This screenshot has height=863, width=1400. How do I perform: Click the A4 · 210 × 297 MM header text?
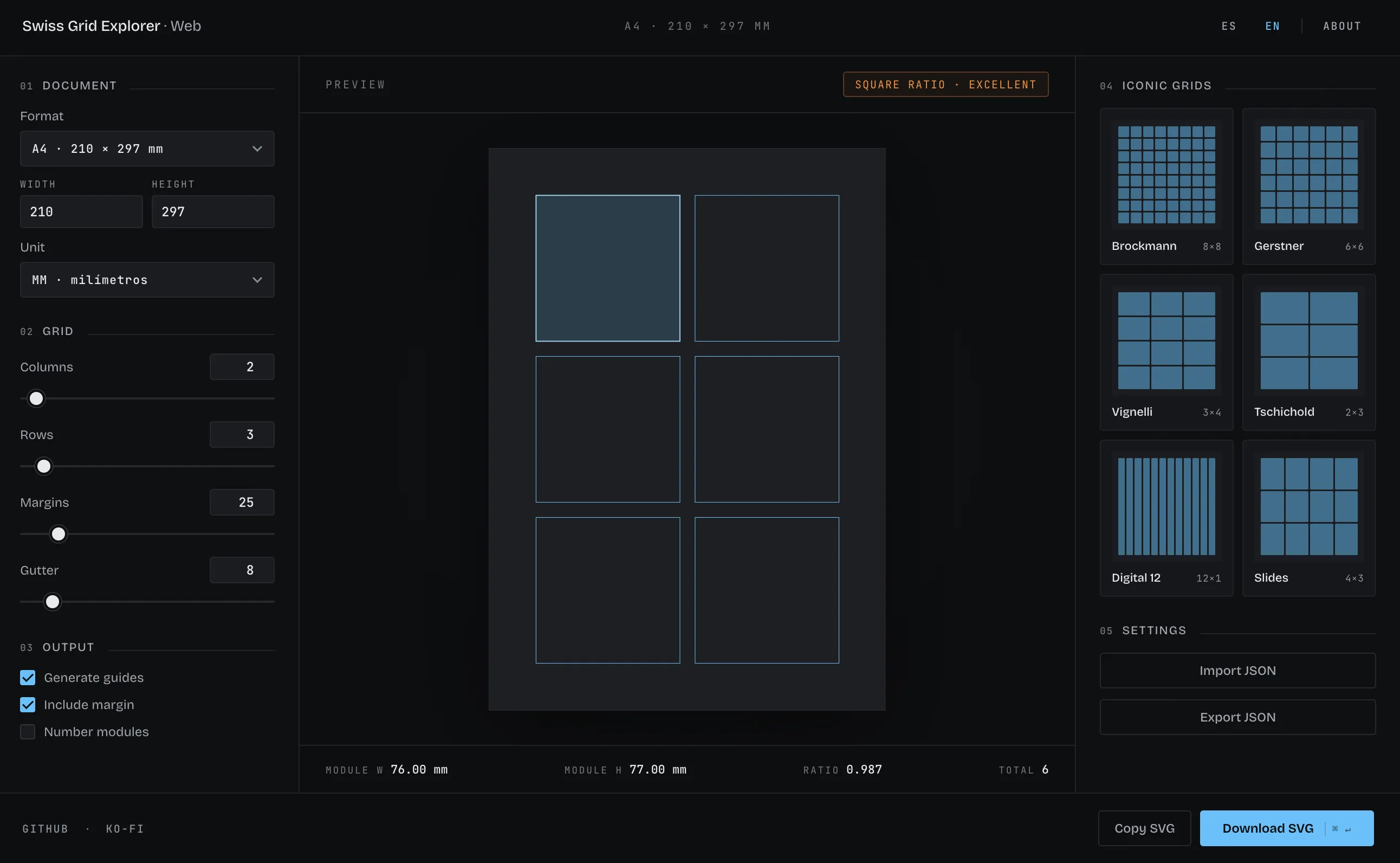coord(698,26)
